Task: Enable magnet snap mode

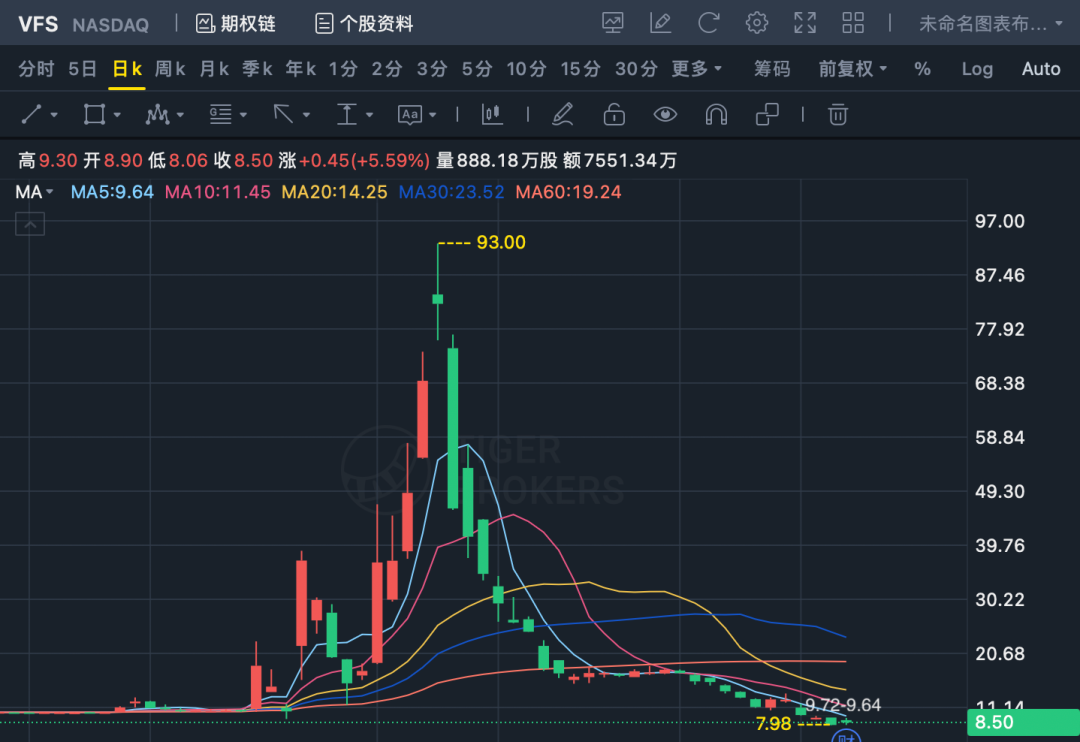Action: coord(716,115)
